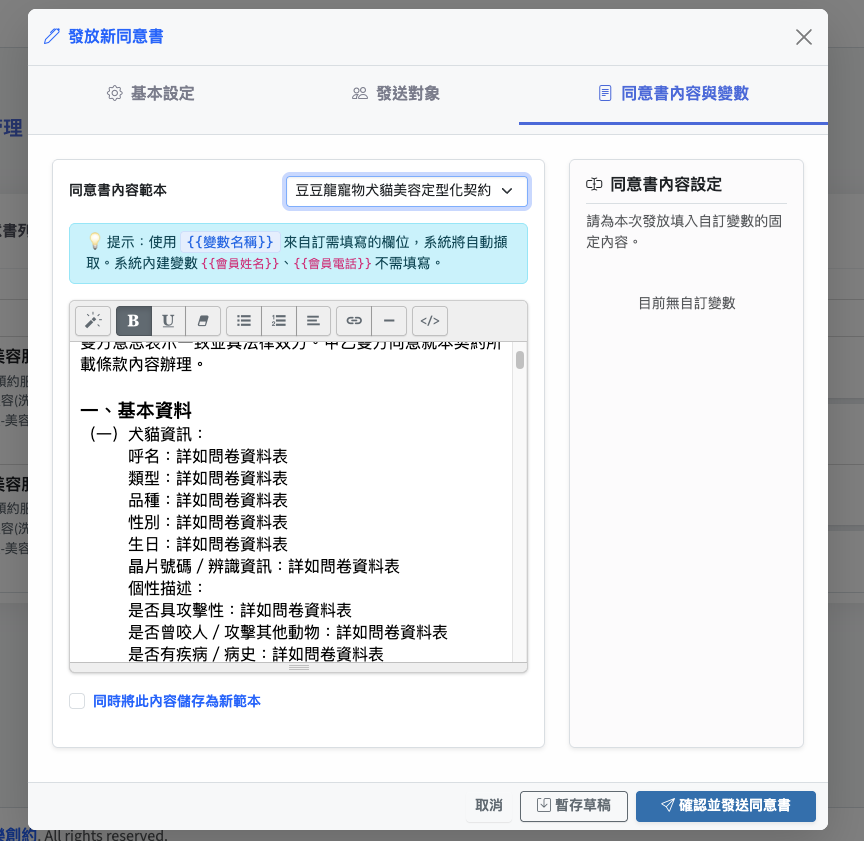Click the editor bottom resize handle
The image size is (864, 841).
tap(299, 667)
